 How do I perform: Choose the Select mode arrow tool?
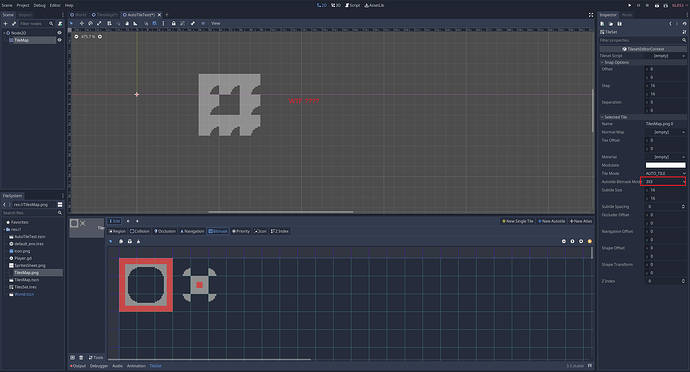click(x=71, y=23)
